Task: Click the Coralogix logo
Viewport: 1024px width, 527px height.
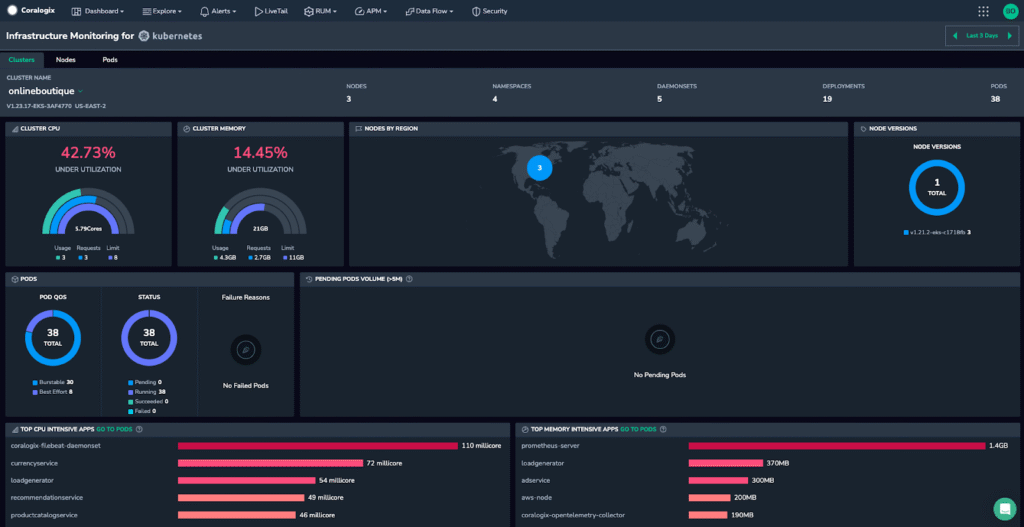Action: coord(30,11)
